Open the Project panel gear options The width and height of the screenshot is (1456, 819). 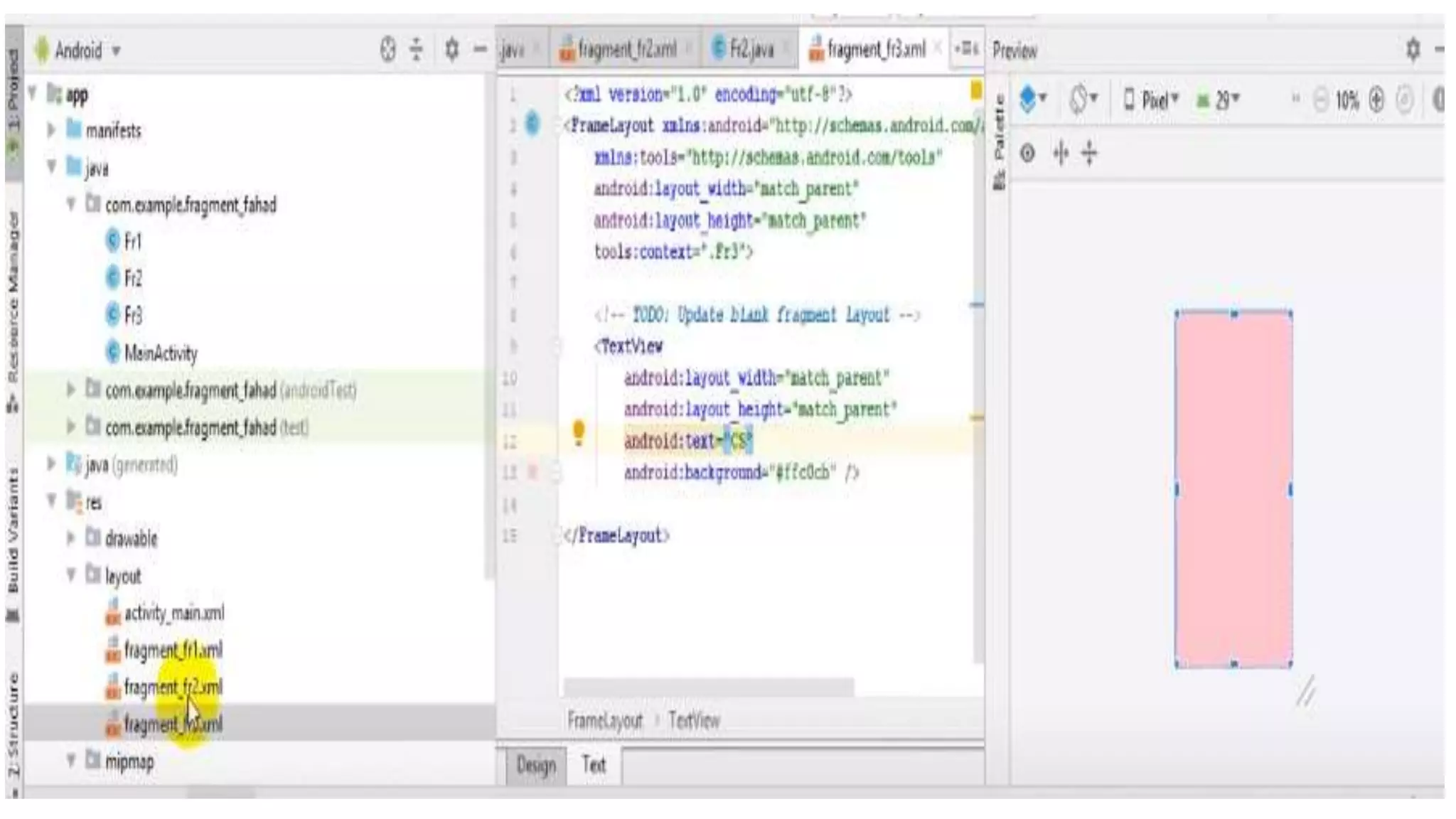pyautogui.click(x=451, y=50)
